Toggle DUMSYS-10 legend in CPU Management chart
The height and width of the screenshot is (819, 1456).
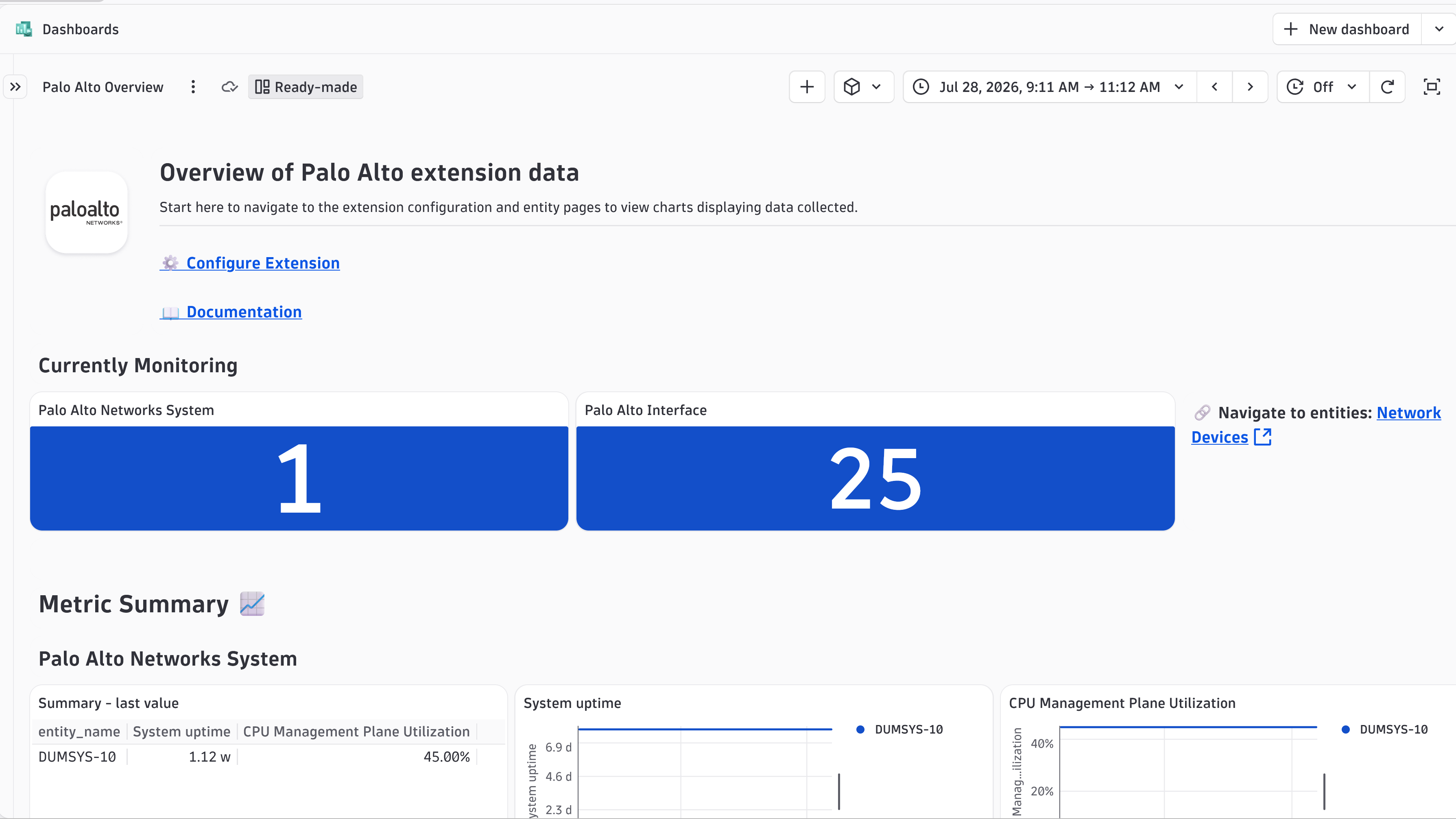coord(1385,730)
